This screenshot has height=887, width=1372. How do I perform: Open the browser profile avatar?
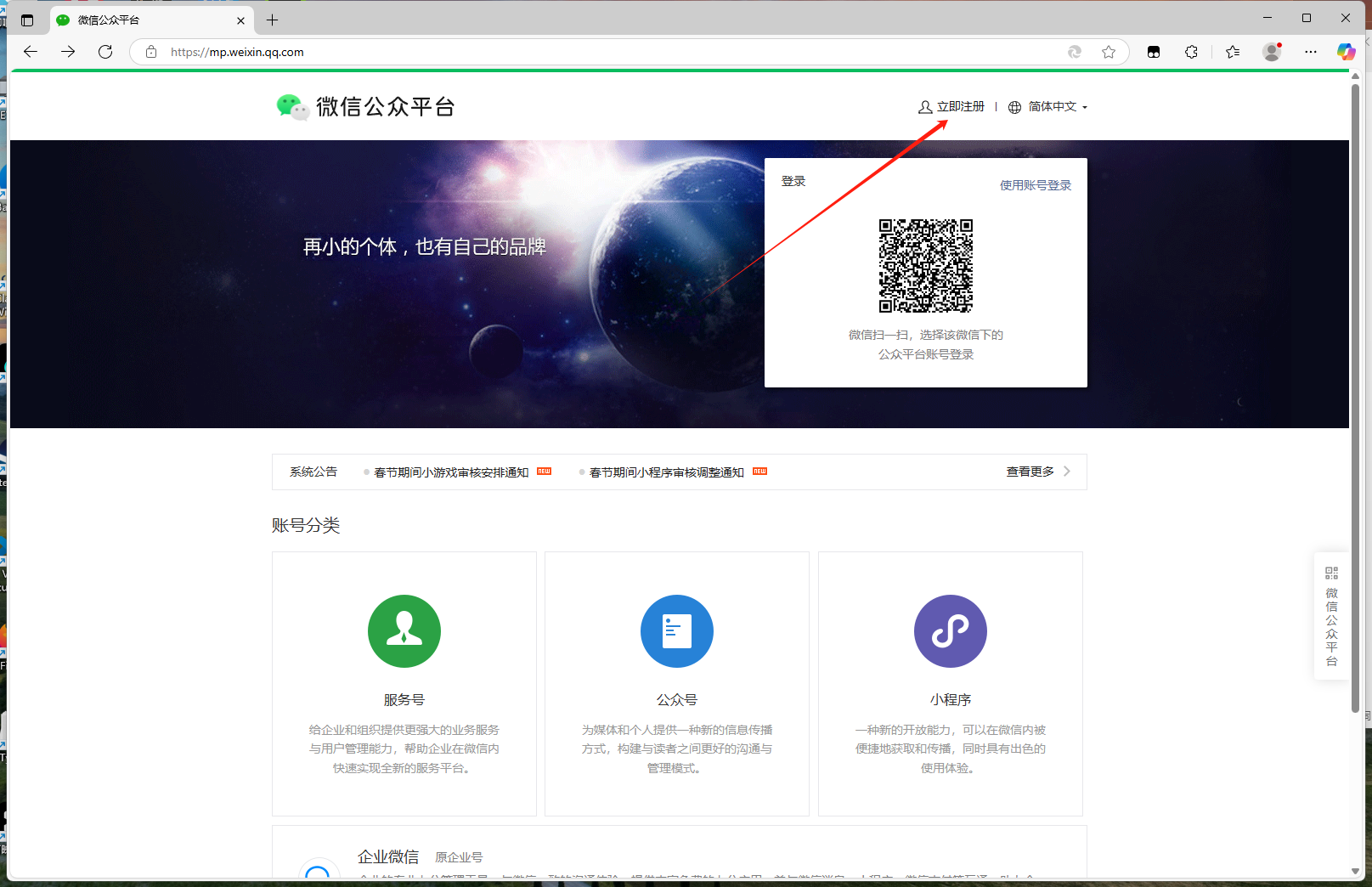(x=1272, y=52)
